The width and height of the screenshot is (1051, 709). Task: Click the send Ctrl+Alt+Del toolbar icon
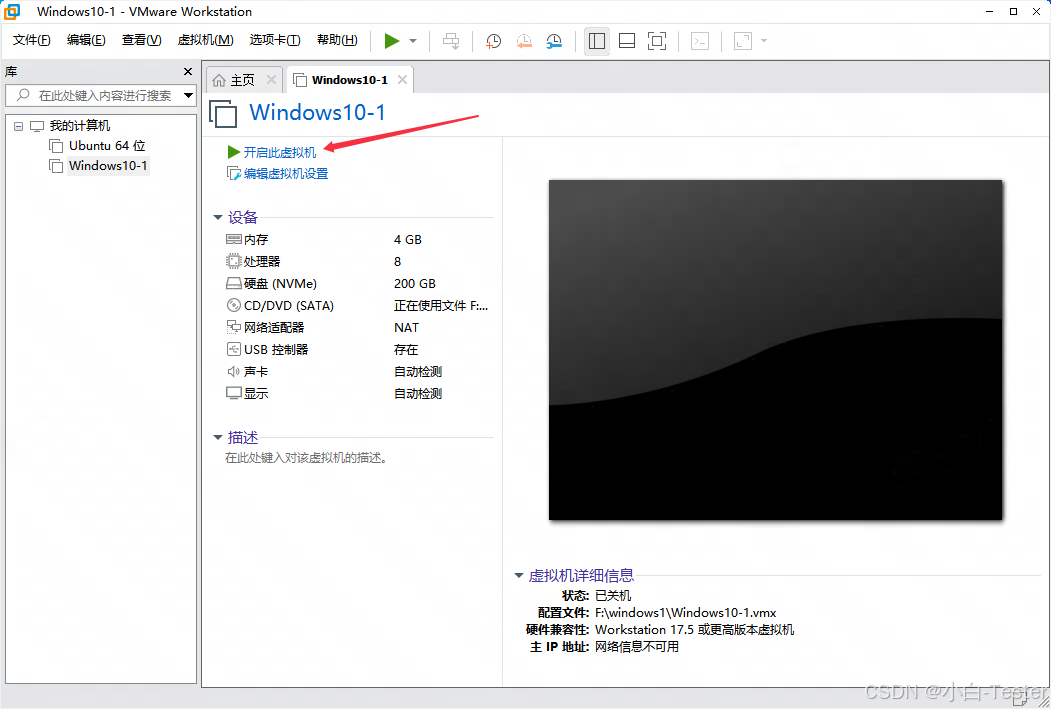pos(451,41)
